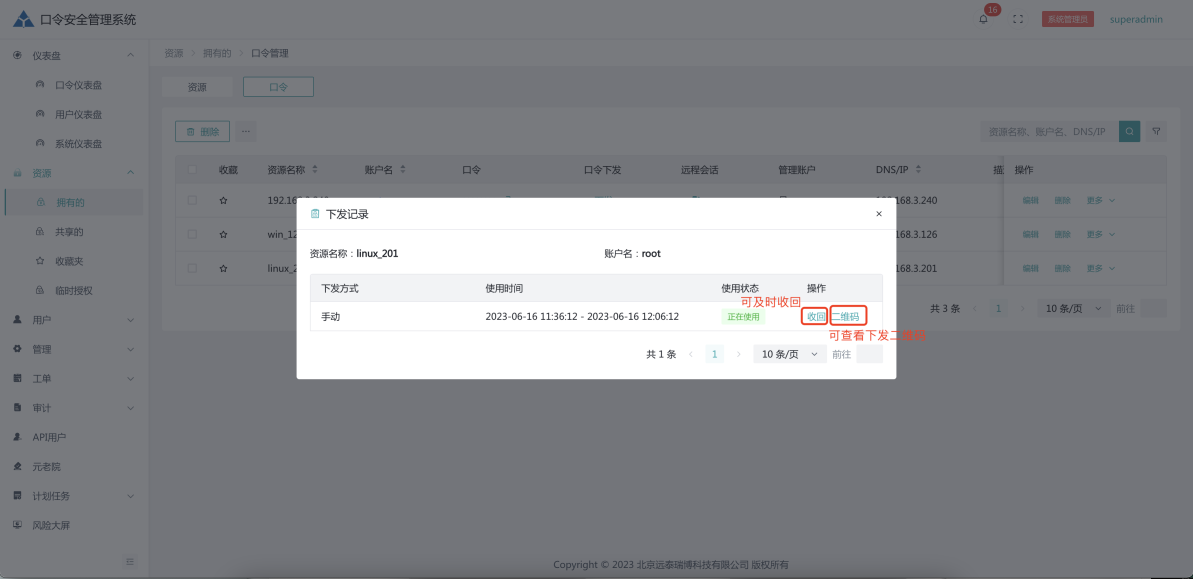Viewport: 1193px width, 579px height.
Task: Expand the 用户 sidebar menu
Action: (x=74, y=320)
